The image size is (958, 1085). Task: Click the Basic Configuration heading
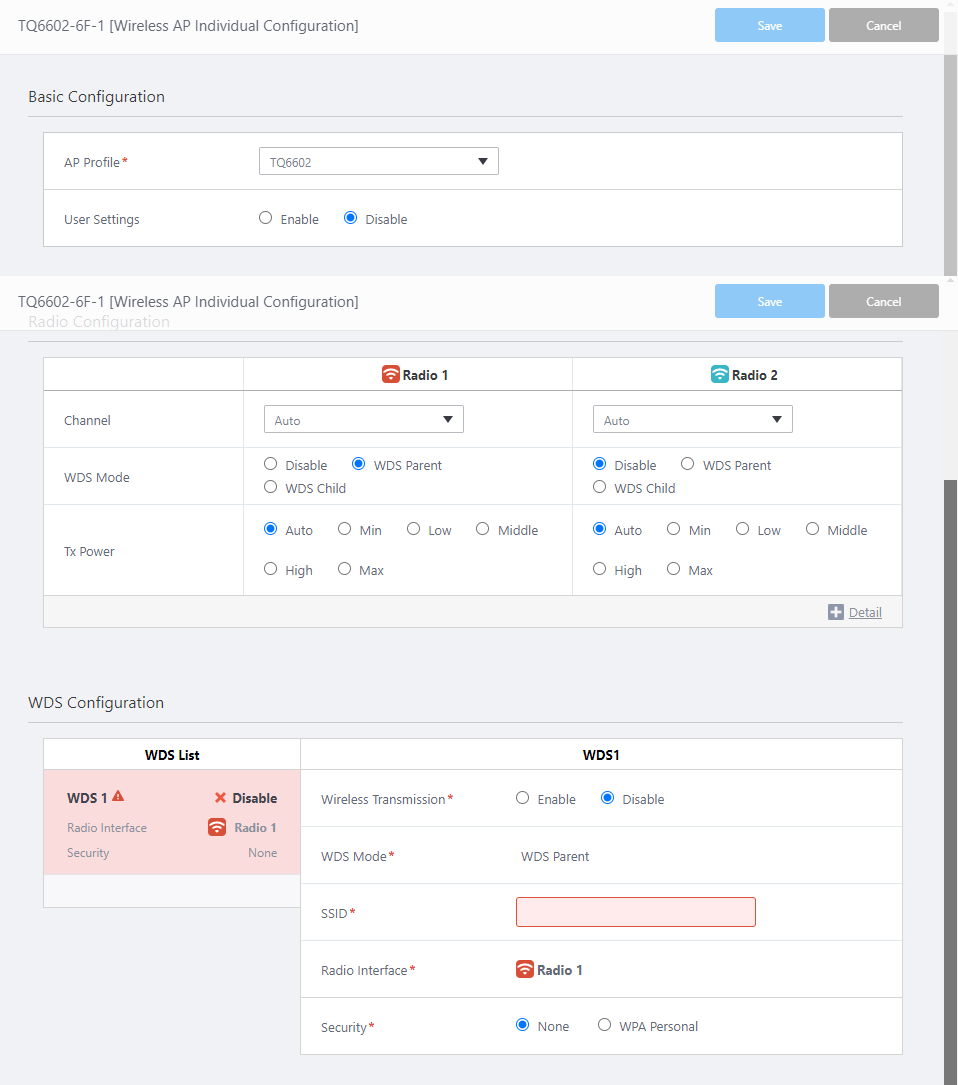tap(96, 97)
